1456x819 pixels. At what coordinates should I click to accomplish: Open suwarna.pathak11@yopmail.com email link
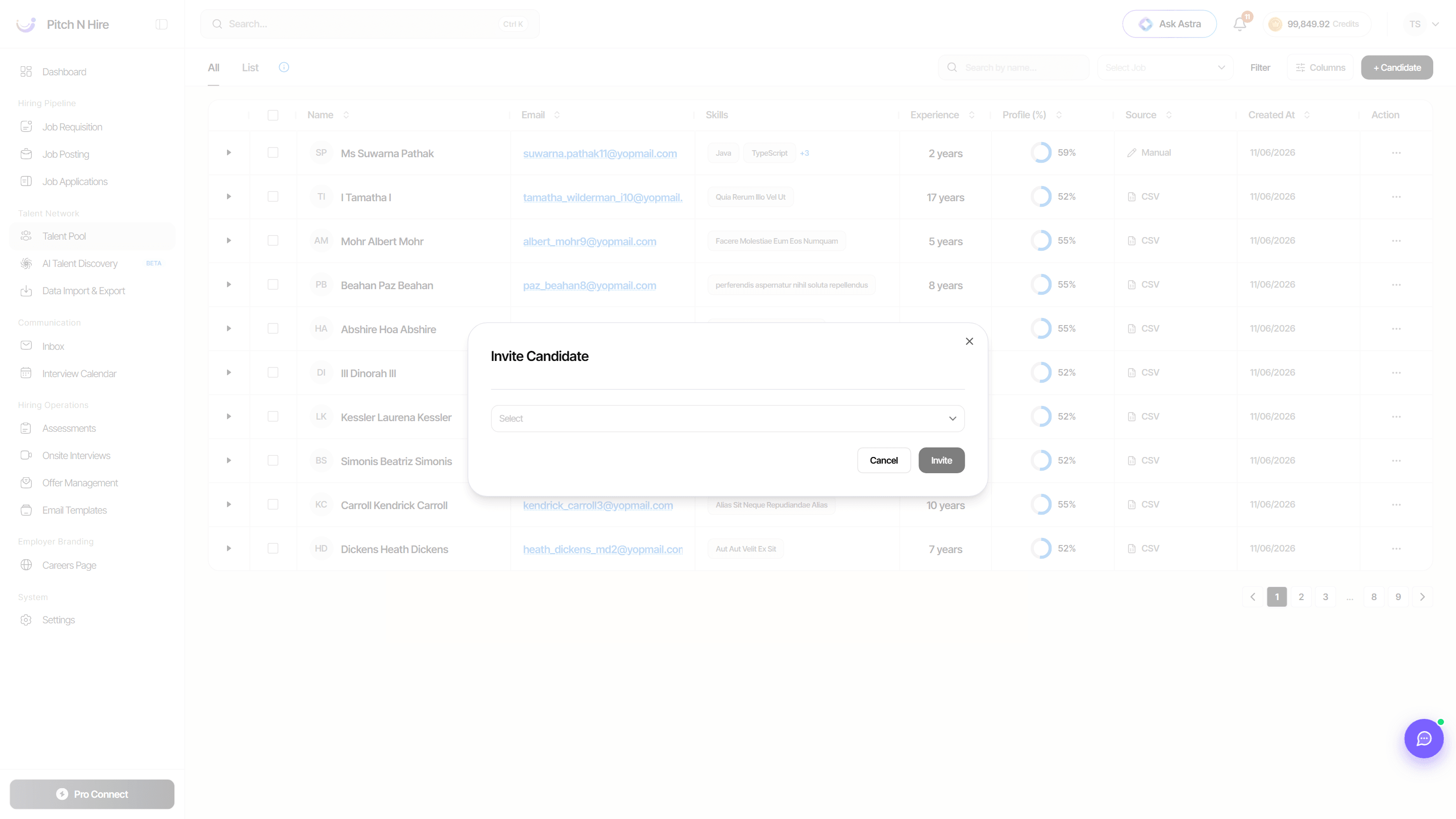click(x=600, y=153)
